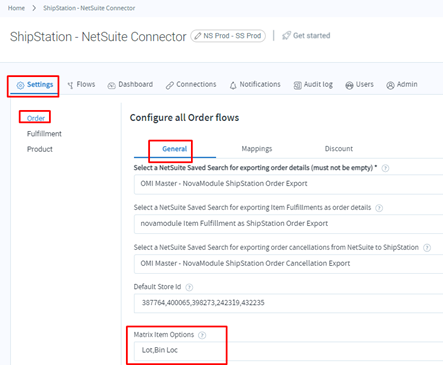Open the General sub-tab

pos(175,149)
